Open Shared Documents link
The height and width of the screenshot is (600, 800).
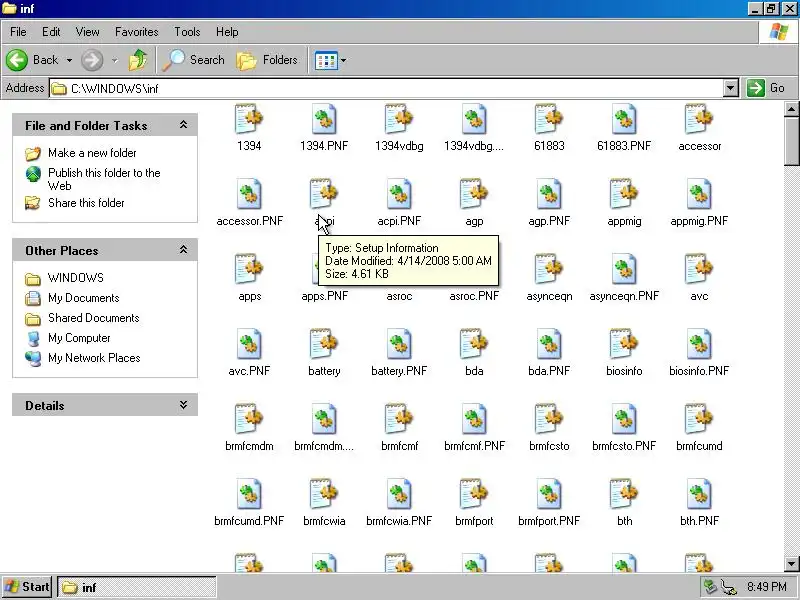93,317
